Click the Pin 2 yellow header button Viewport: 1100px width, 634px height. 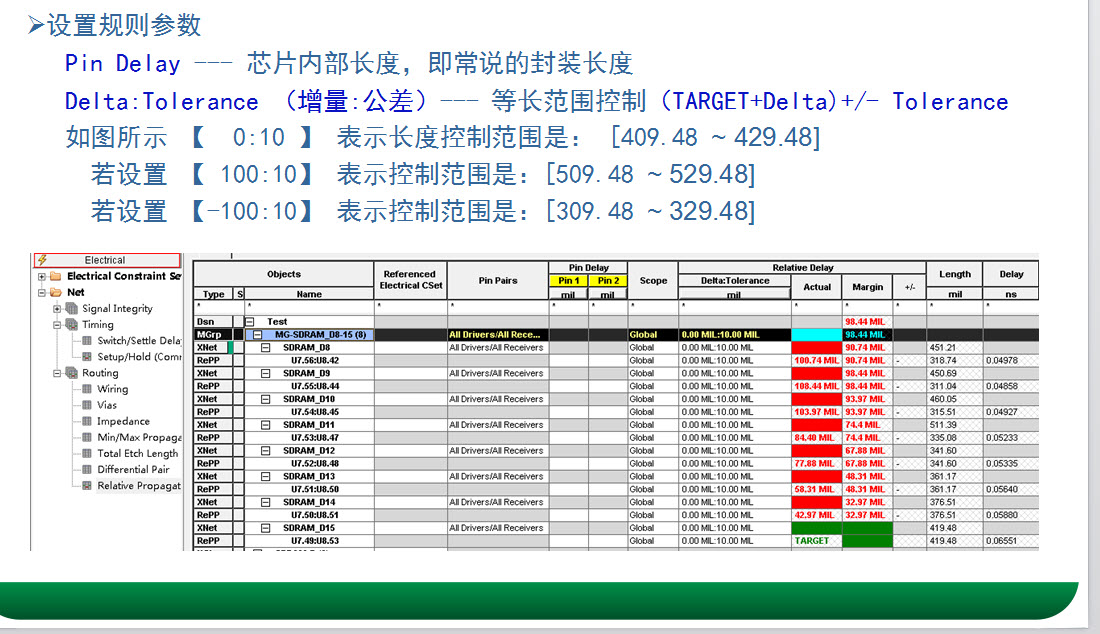click(608, 281)
